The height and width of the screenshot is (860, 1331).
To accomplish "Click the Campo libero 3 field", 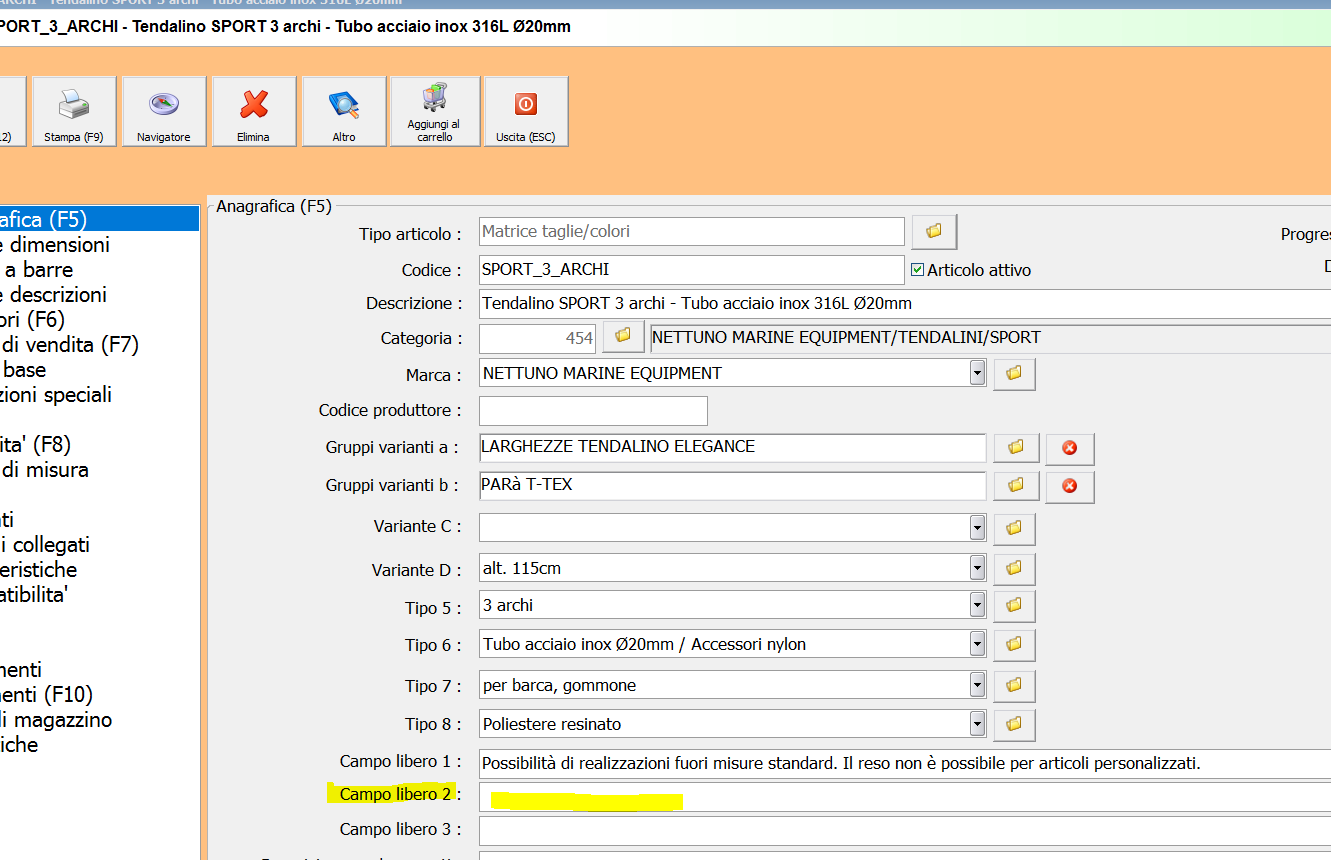I will pyautogui.click(x=905, y=831).
